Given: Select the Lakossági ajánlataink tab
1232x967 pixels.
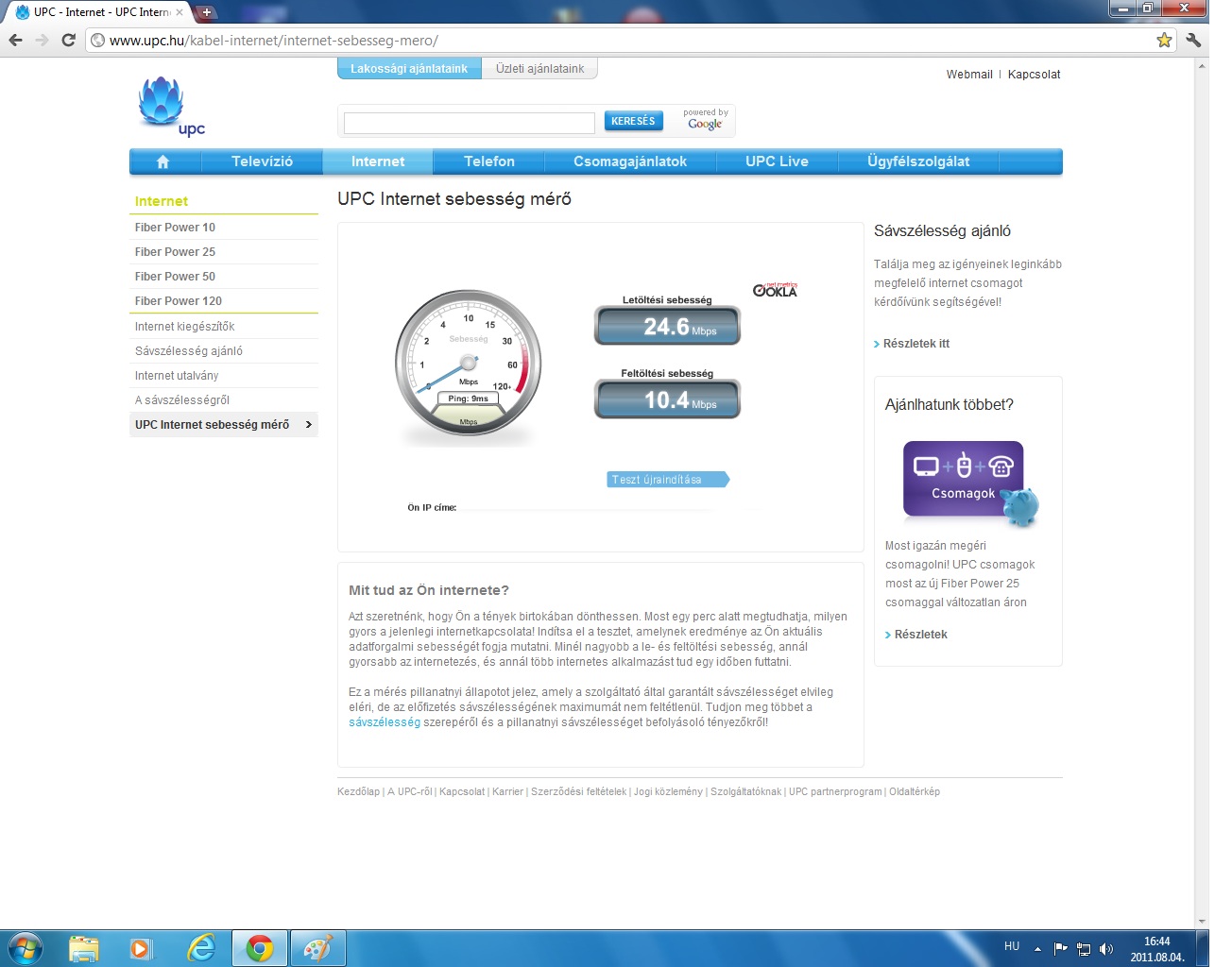Looking at the screenshot, I should pyautogui.click(x=409, y=69).
